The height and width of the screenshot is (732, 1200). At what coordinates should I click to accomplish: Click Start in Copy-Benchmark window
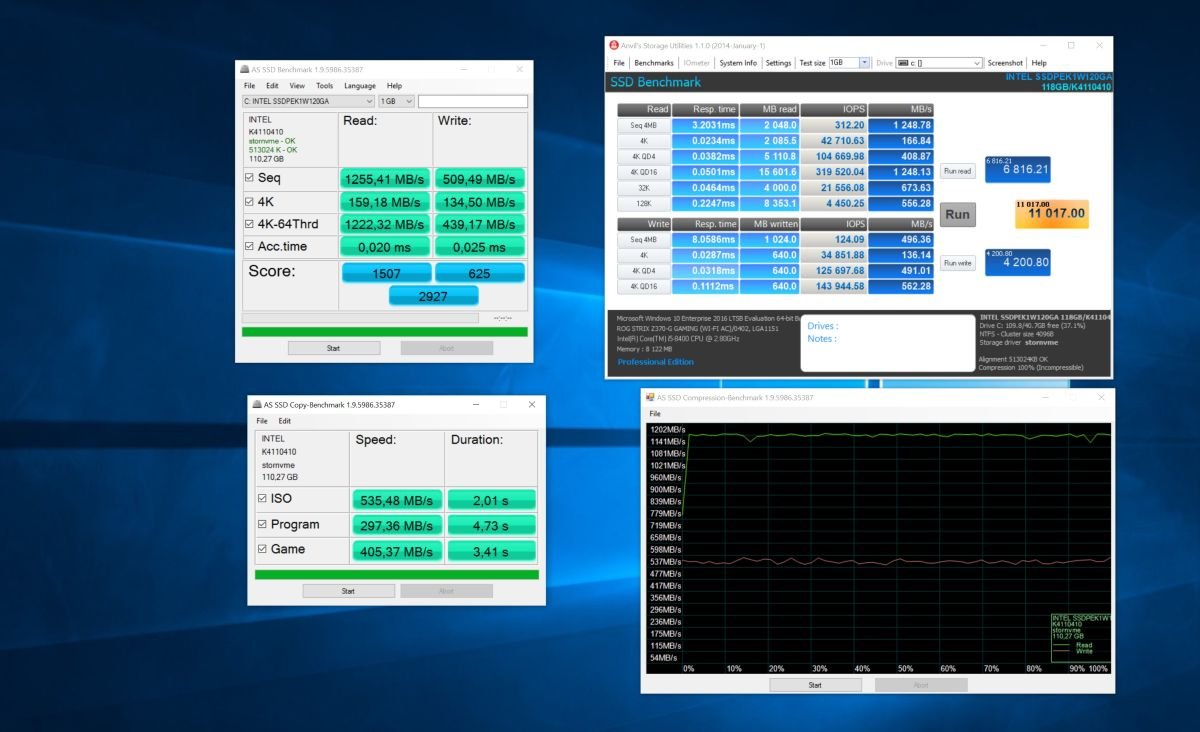coord(348,591)
